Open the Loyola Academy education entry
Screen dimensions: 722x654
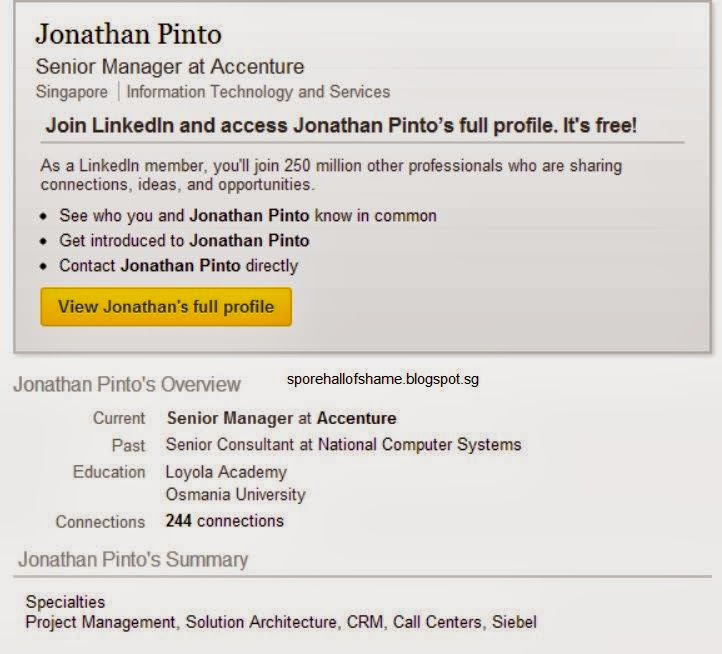(x=226, y=472)
